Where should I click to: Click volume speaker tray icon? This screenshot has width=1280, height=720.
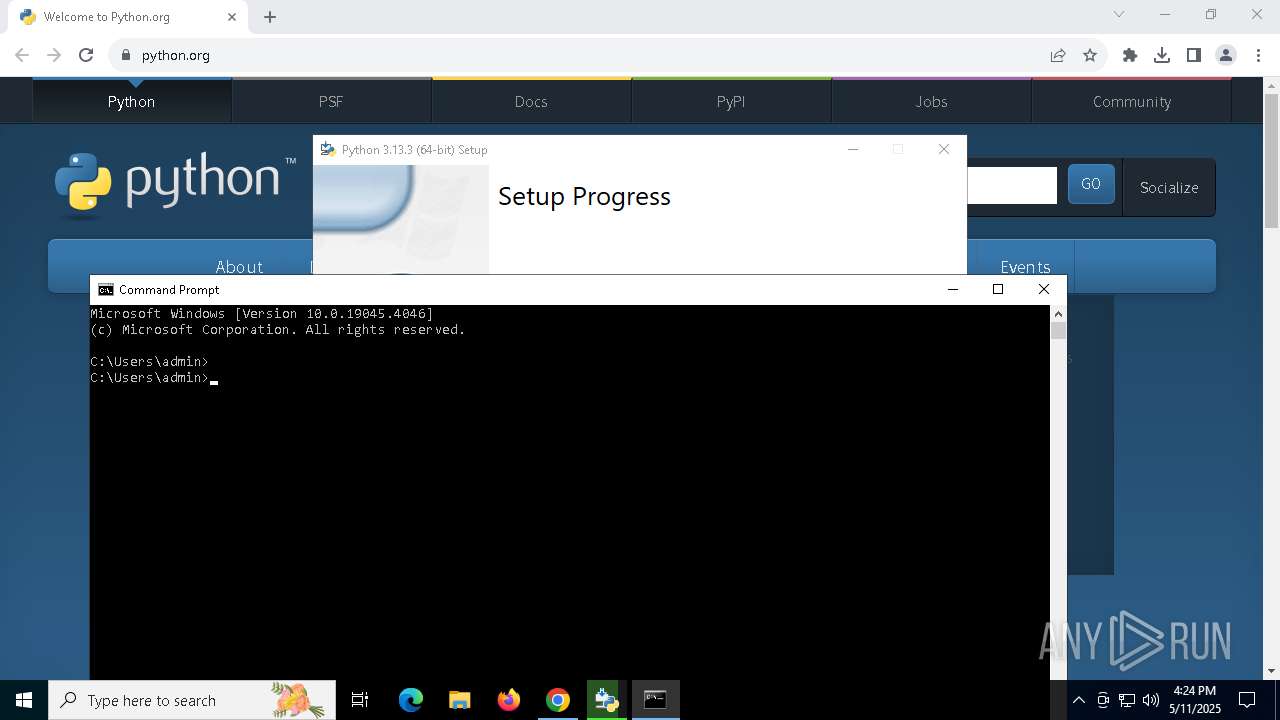pos(1151,700)
